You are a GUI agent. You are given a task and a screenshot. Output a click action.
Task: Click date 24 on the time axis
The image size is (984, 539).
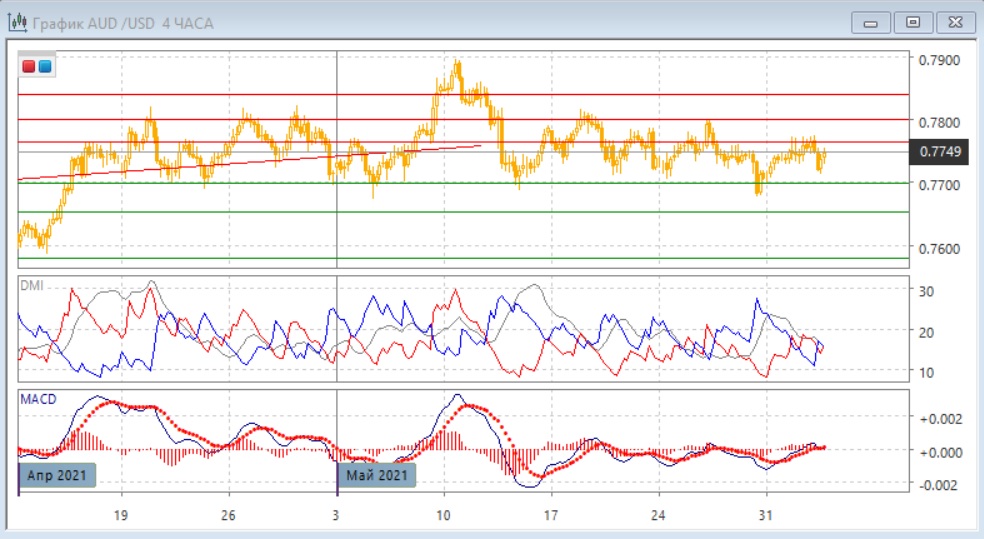point(658,516)
